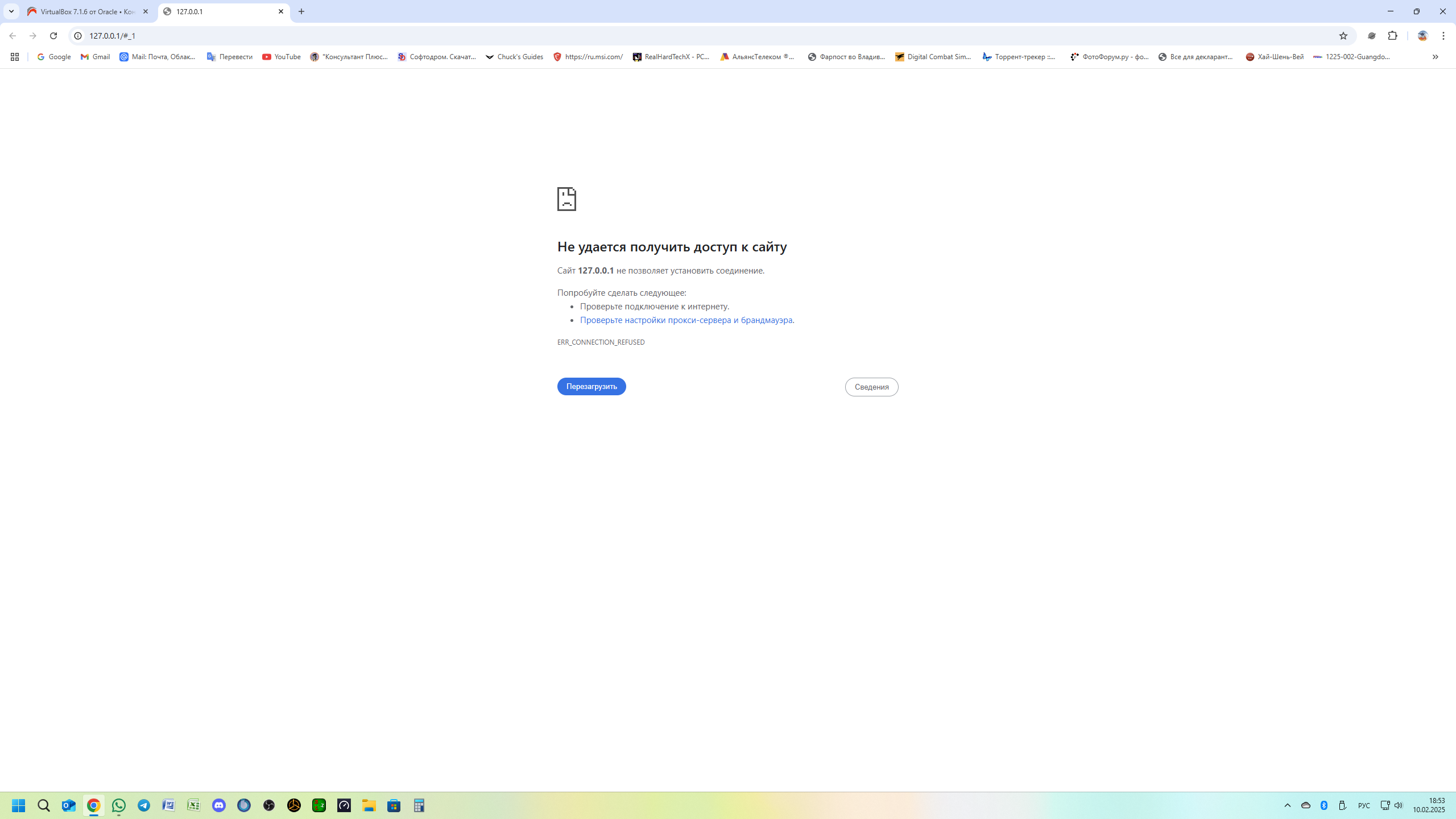This screenshot has height=819, width=1456.
Task: Expand the tab search dropdown arrow
Action: tap(11, 11)
